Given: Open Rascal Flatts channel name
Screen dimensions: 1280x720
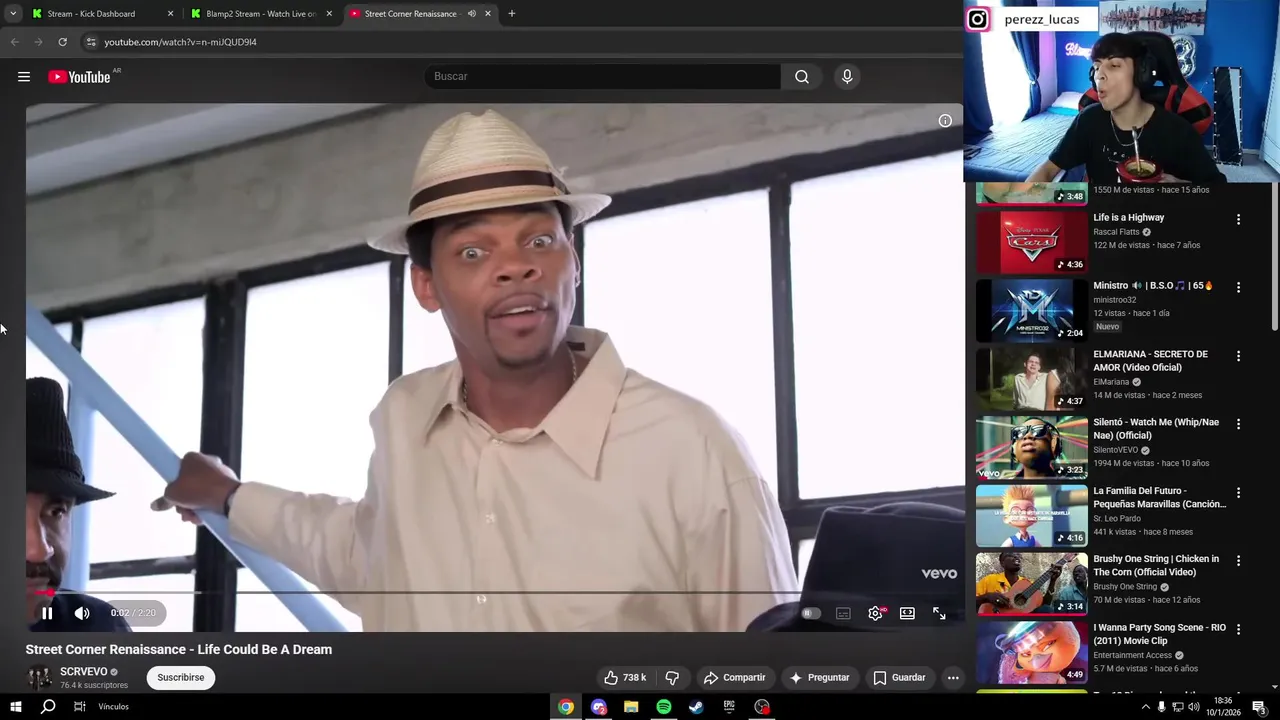Looking at the screenshot, I should point(1116,232).
